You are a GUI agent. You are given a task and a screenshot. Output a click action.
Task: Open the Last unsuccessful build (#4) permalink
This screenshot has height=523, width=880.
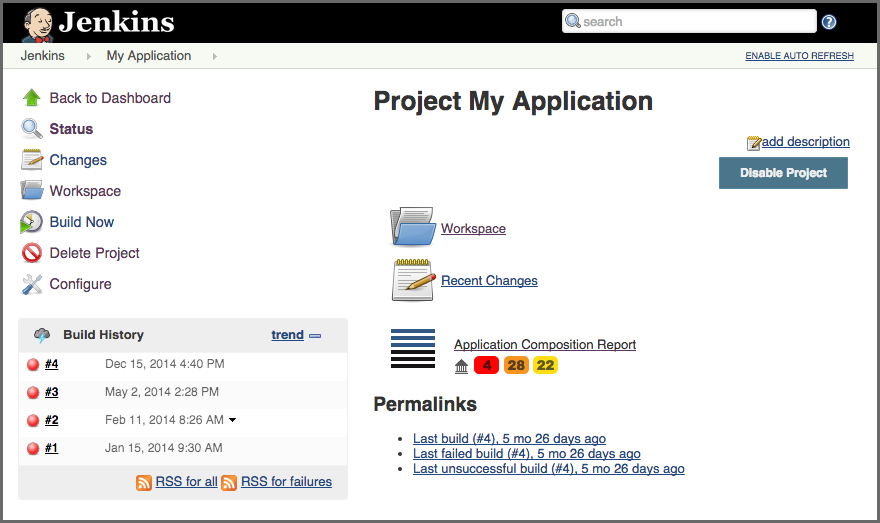coord(549,469)
